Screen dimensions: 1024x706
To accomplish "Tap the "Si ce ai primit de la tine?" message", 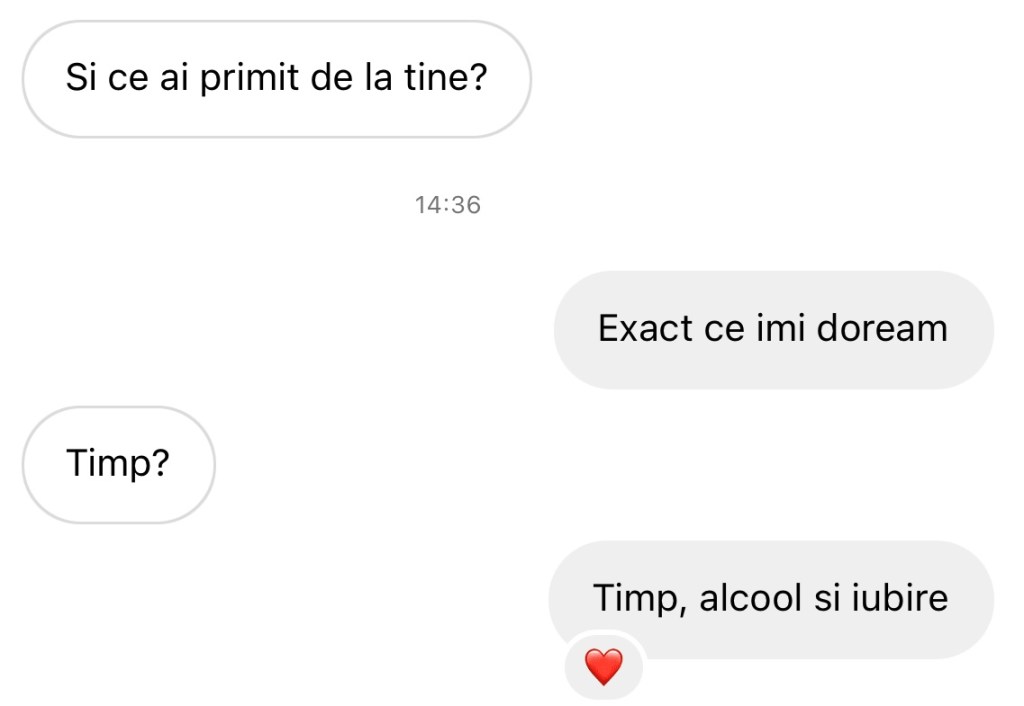I will click(x=276, y=78).
